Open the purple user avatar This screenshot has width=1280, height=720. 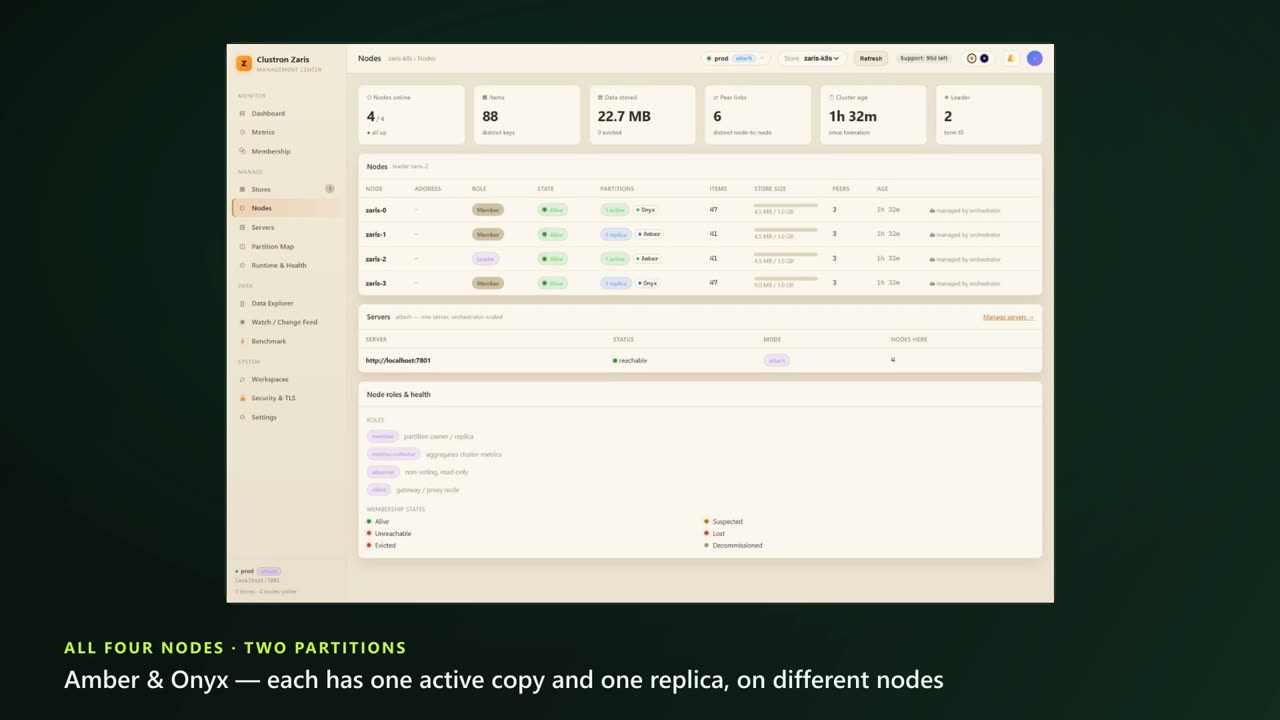pos(1035,58)
